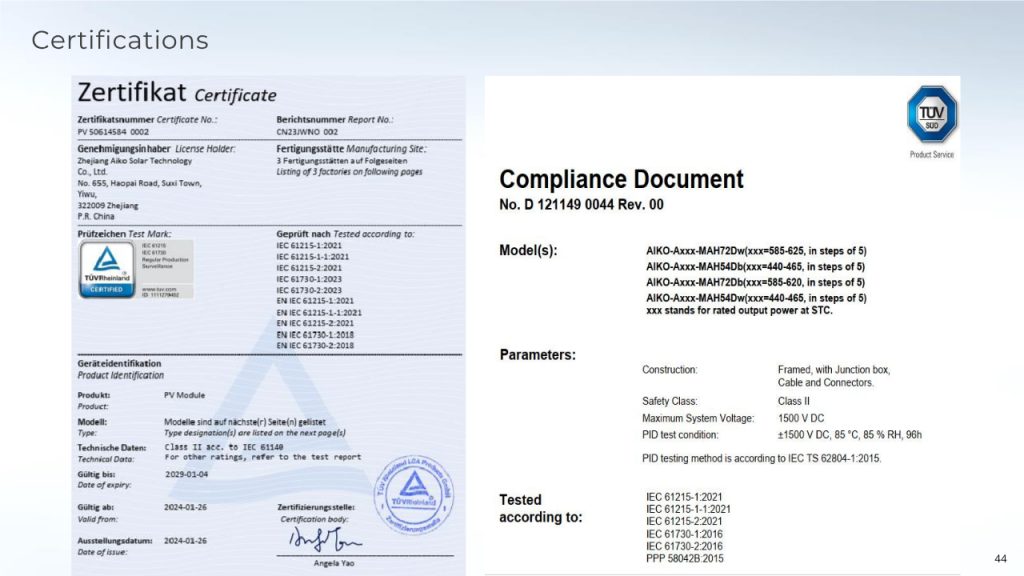Select document number 'No. D 121149 0044 Rev. 00'
The width and height of the screenshot is (1024, 576).
[581, 205]
